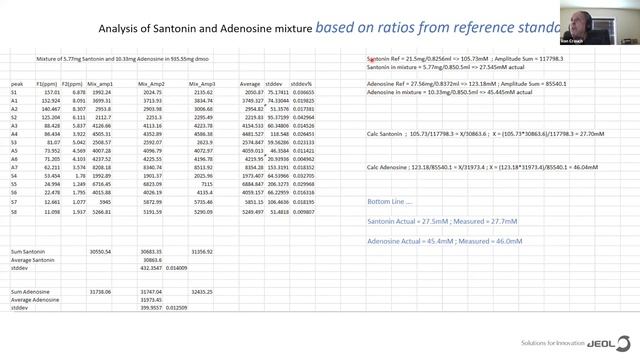Click the 'peak' column header
Viewport: 640px width, 360px height.
(17, 84)
